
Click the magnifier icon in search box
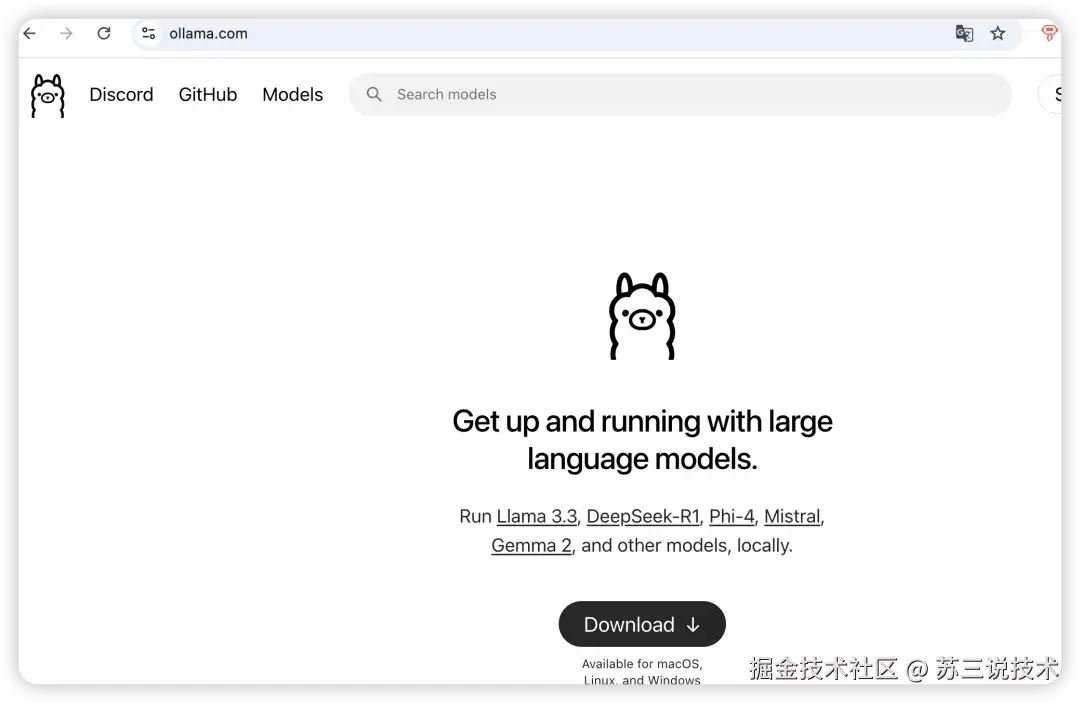tap(374, 94)
